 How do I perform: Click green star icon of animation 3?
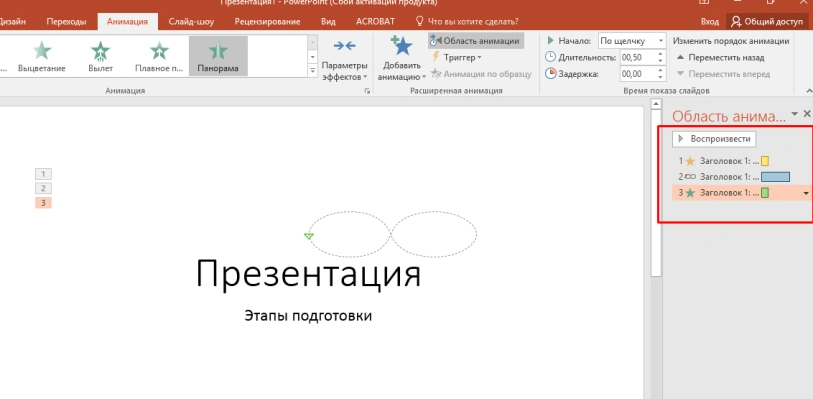(690, 193)
